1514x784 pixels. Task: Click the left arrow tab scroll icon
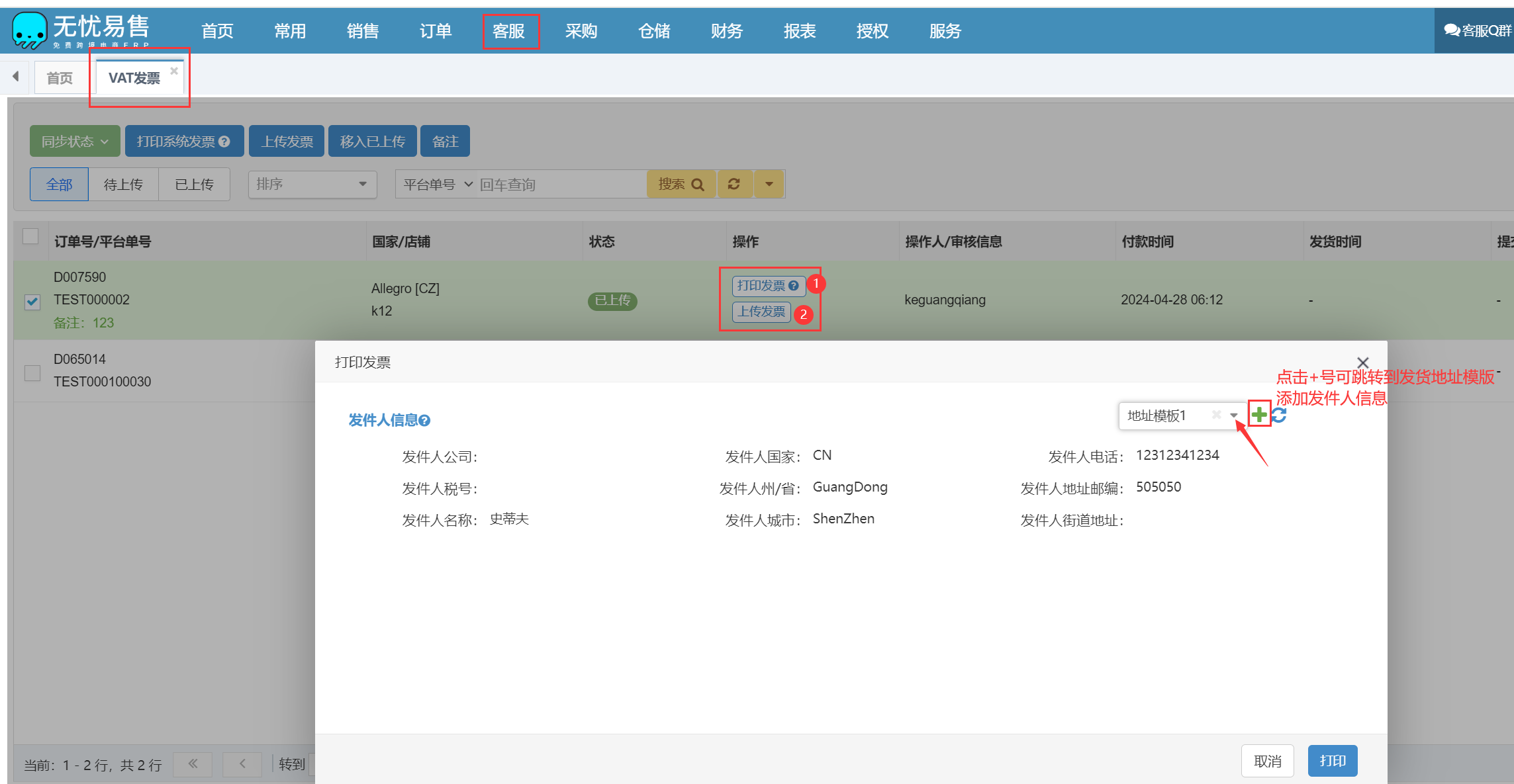click(16, 77)
